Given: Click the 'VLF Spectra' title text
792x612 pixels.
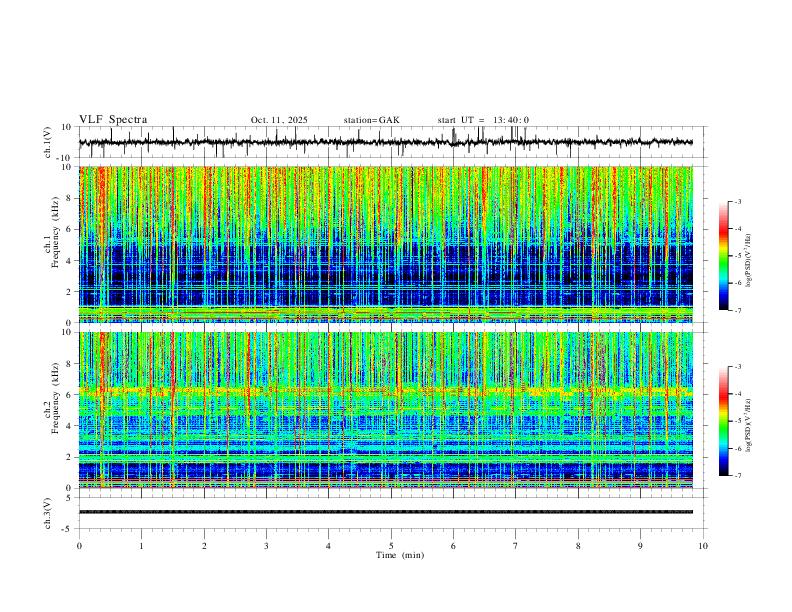Looking at the screenshot, I should coord(113,120).
